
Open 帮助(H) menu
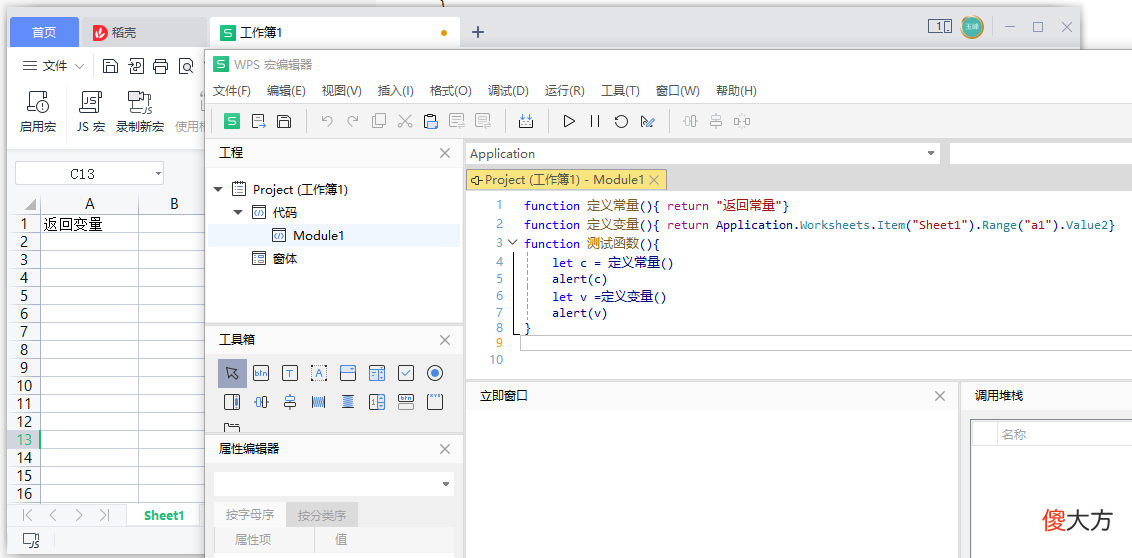[736, 91]
